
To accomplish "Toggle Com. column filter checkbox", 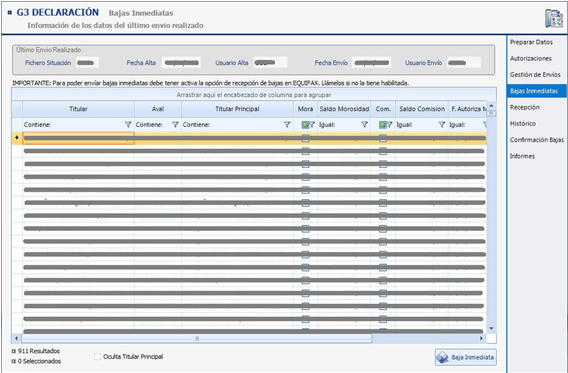I will 383,125.
